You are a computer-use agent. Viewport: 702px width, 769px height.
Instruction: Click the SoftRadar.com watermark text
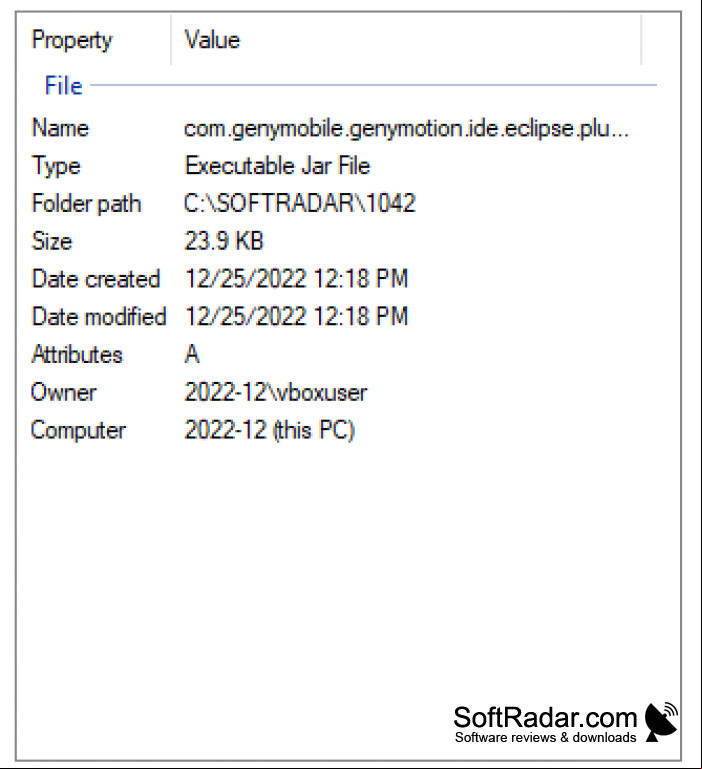pyautogui.click(x=545, y=718)
